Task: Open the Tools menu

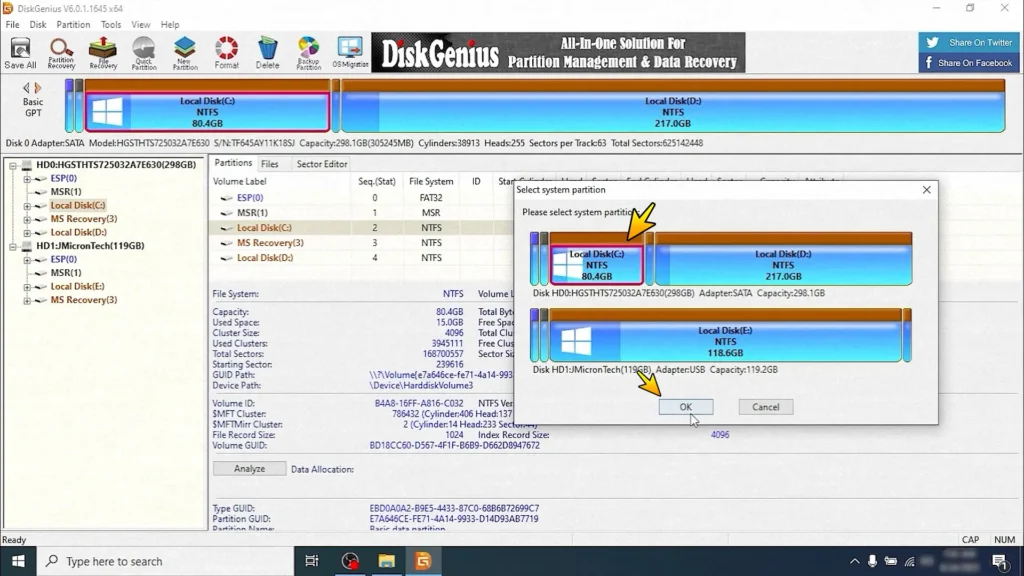Action: click(x=110, y=24)
